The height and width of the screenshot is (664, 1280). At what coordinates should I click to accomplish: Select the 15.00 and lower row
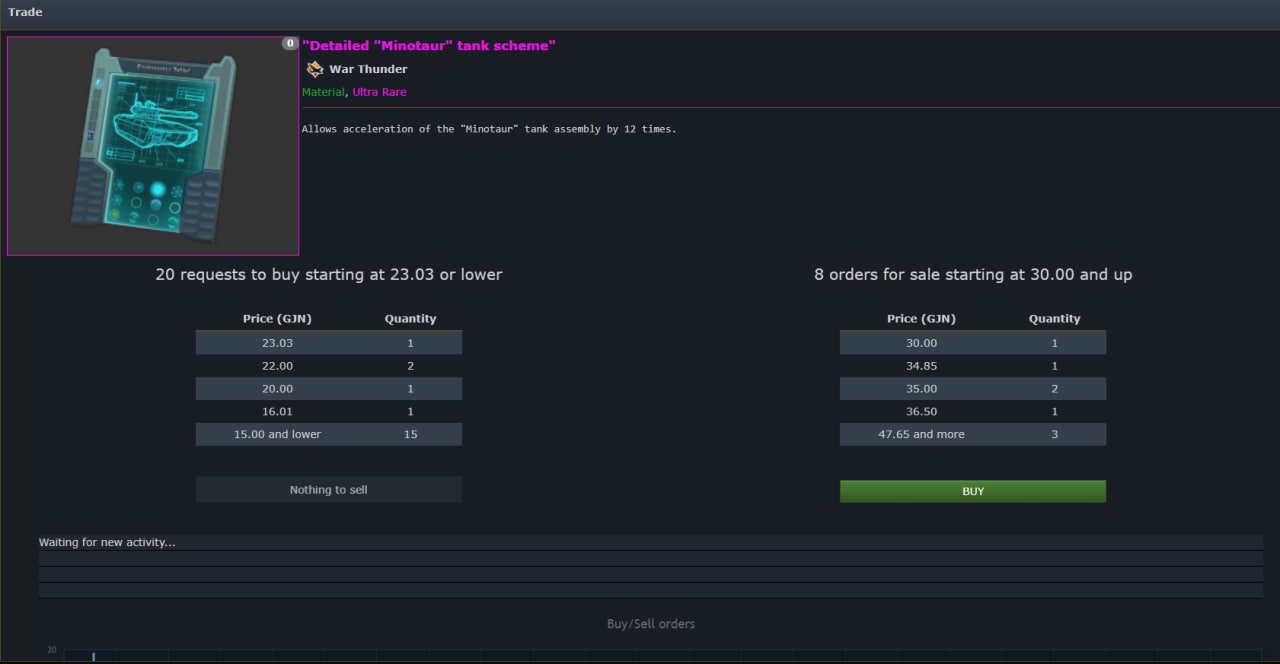[329, 434]
